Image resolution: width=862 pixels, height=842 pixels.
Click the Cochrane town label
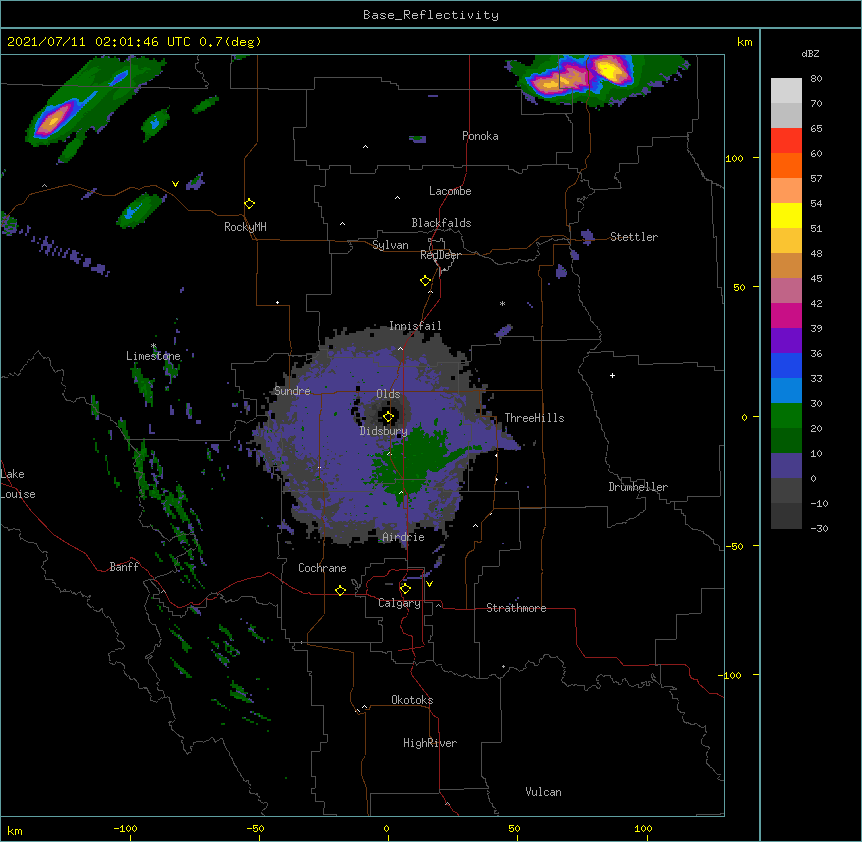click(x=322, y=568)
